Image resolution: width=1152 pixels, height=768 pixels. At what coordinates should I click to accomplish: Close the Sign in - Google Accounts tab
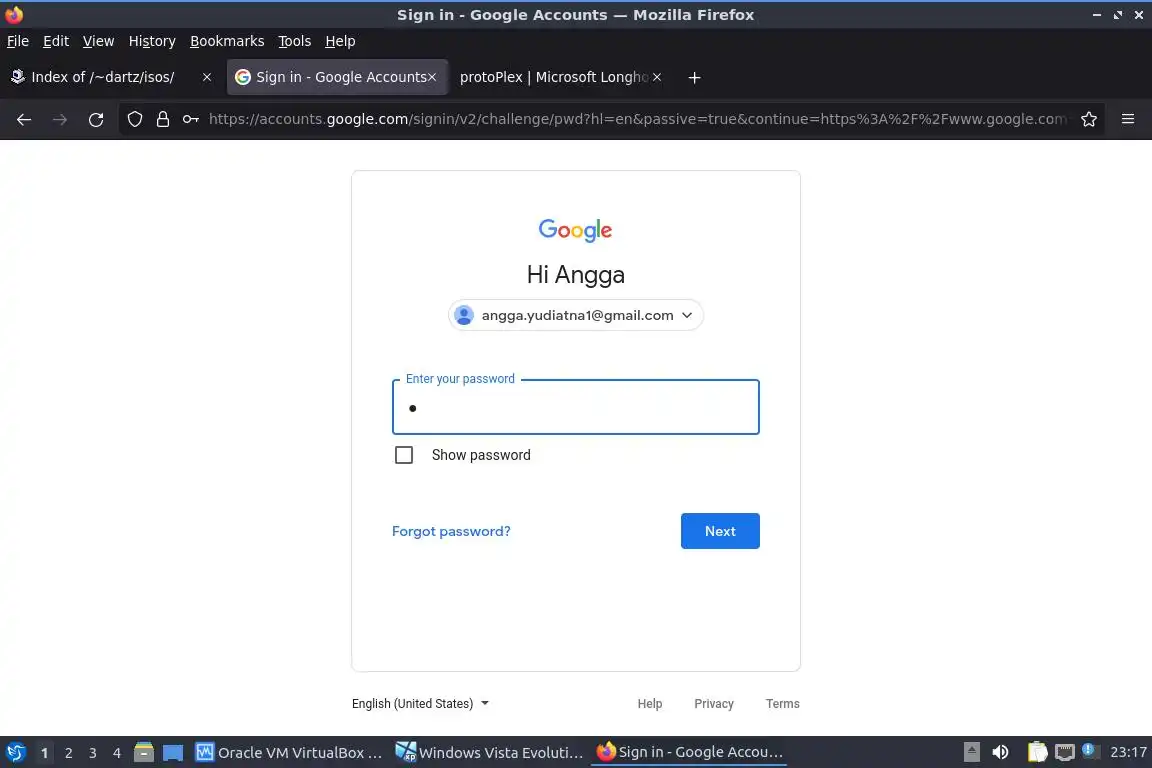432,77
